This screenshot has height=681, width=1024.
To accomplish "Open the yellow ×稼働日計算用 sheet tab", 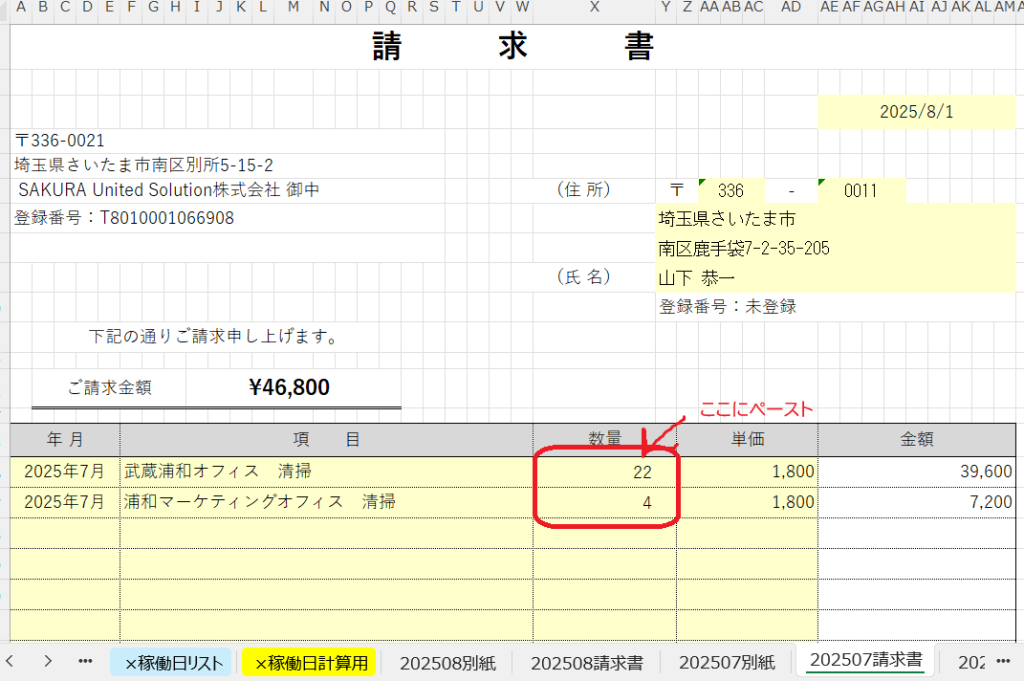I will 308,662.
